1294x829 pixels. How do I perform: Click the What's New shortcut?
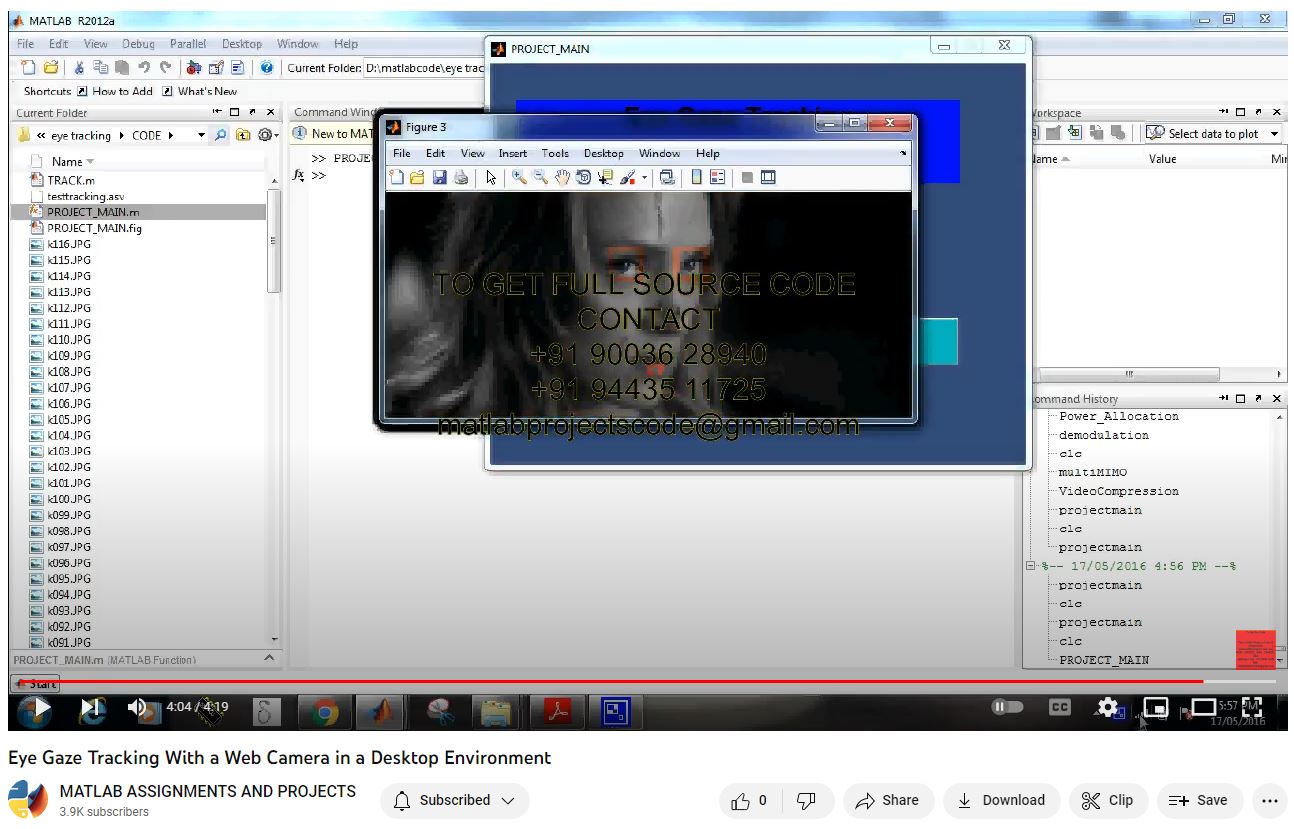point(200,91)
